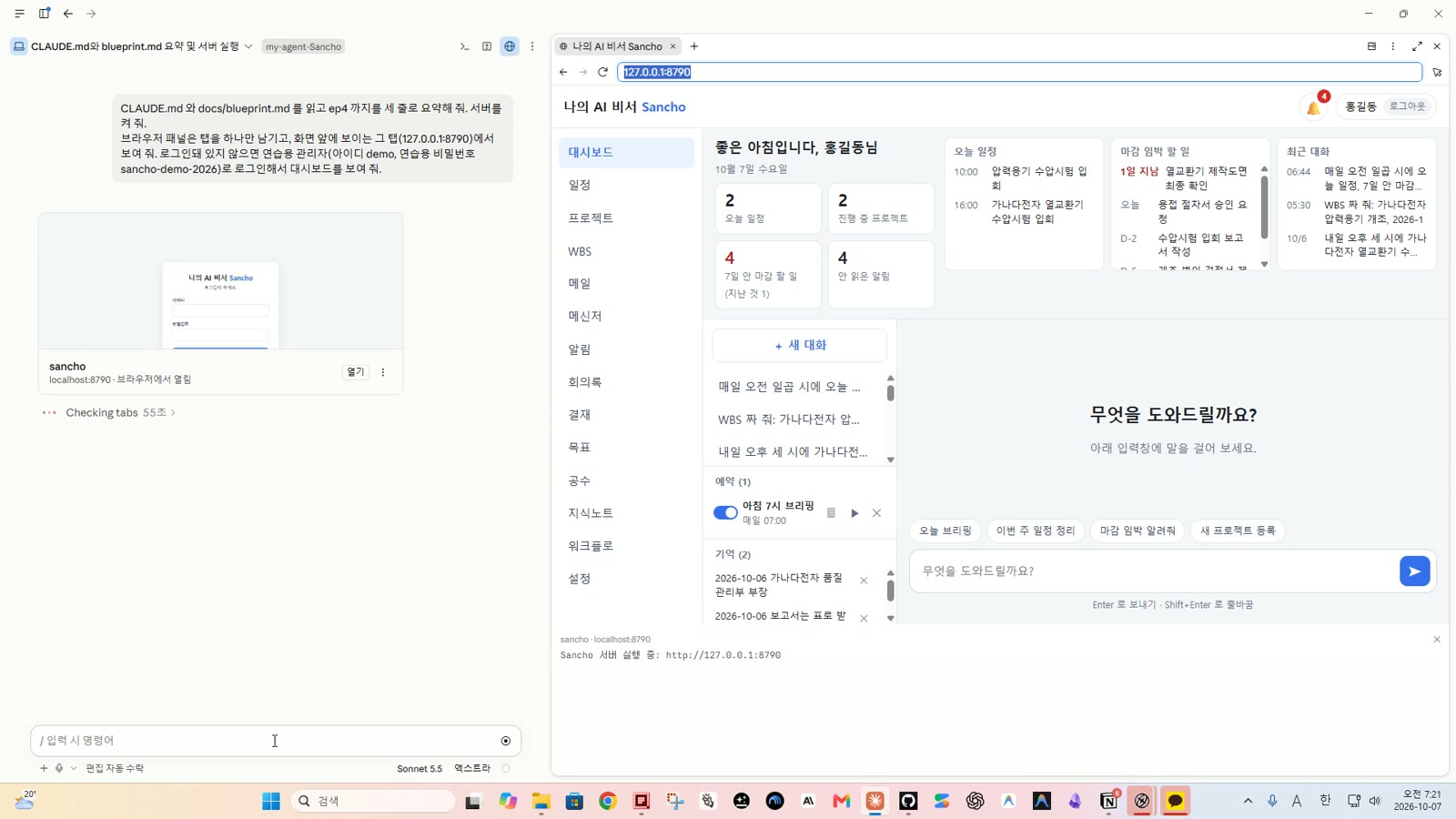The image size is (1456, 819).
Task: Open the hamburger menu at top left
Action: pos(19,14)
